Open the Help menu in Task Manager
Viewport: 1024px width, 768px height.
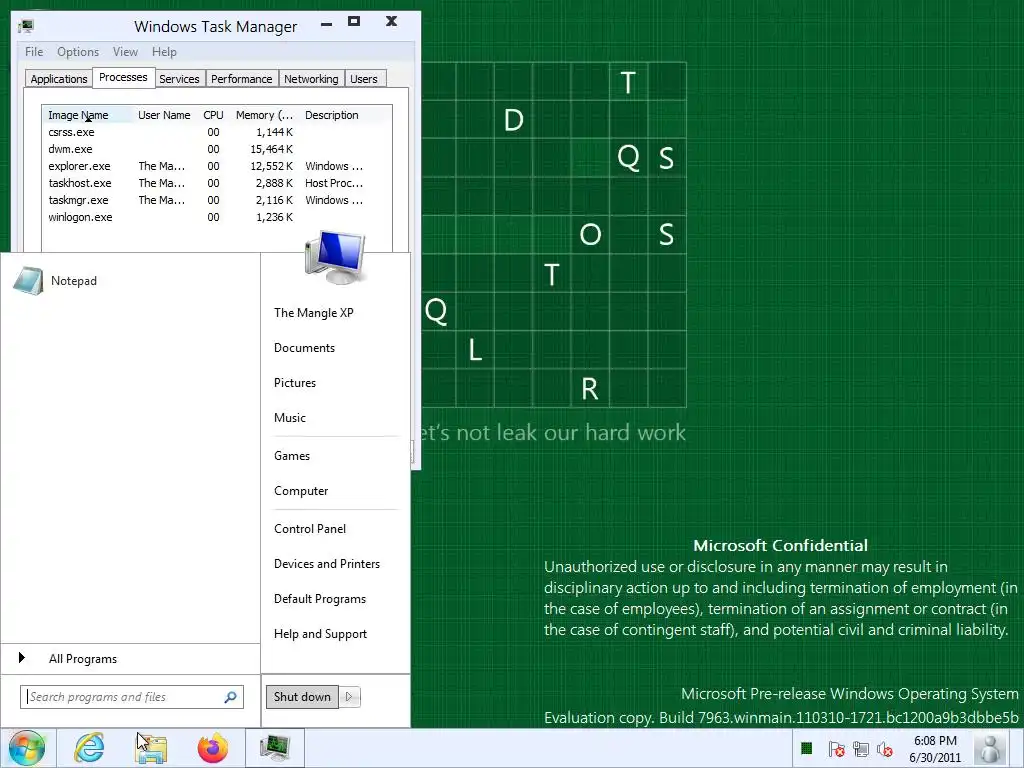coord(164,52)
